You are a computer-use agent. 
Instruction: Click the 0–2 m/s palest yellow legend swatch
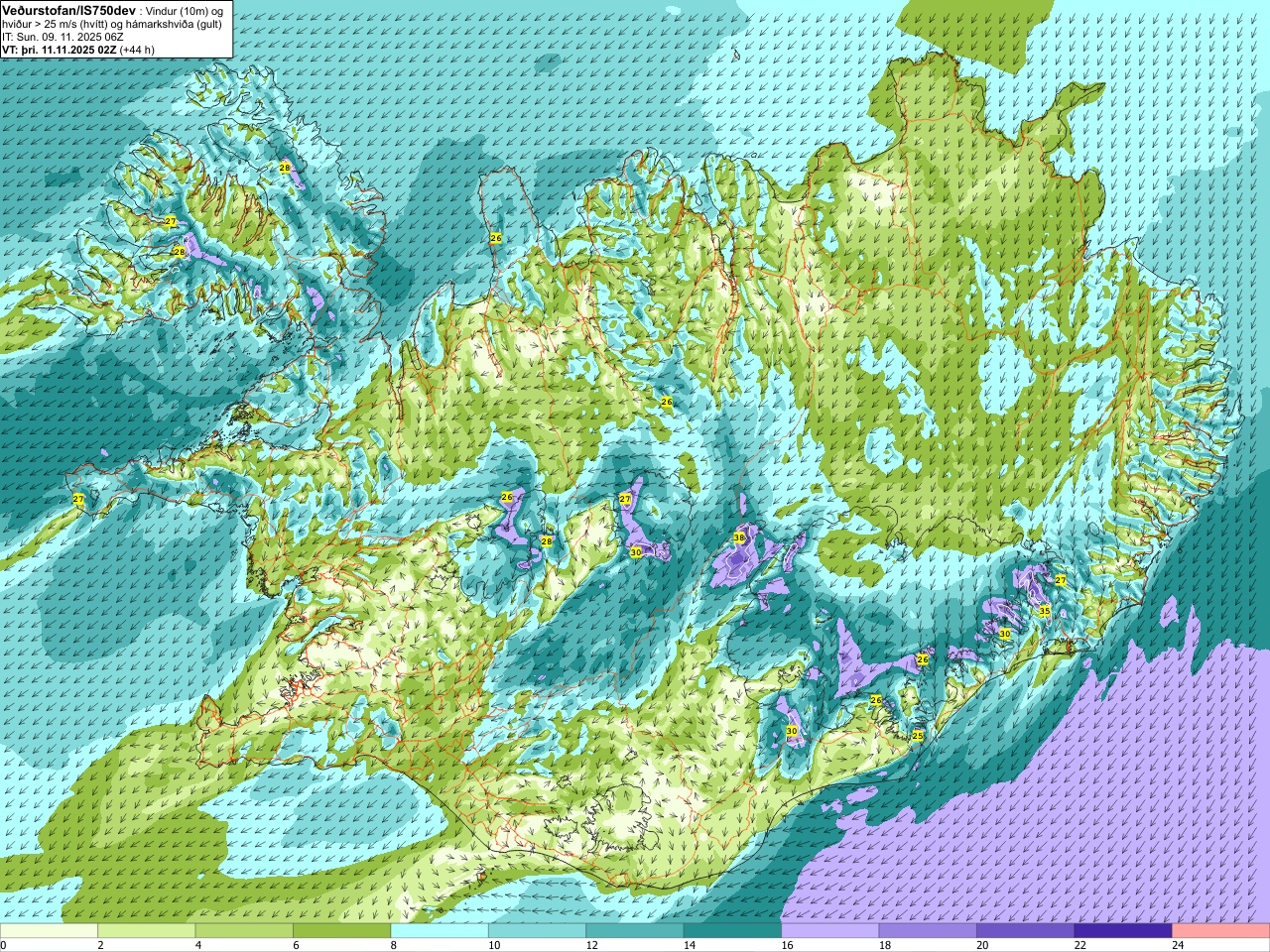coord(49,931)
